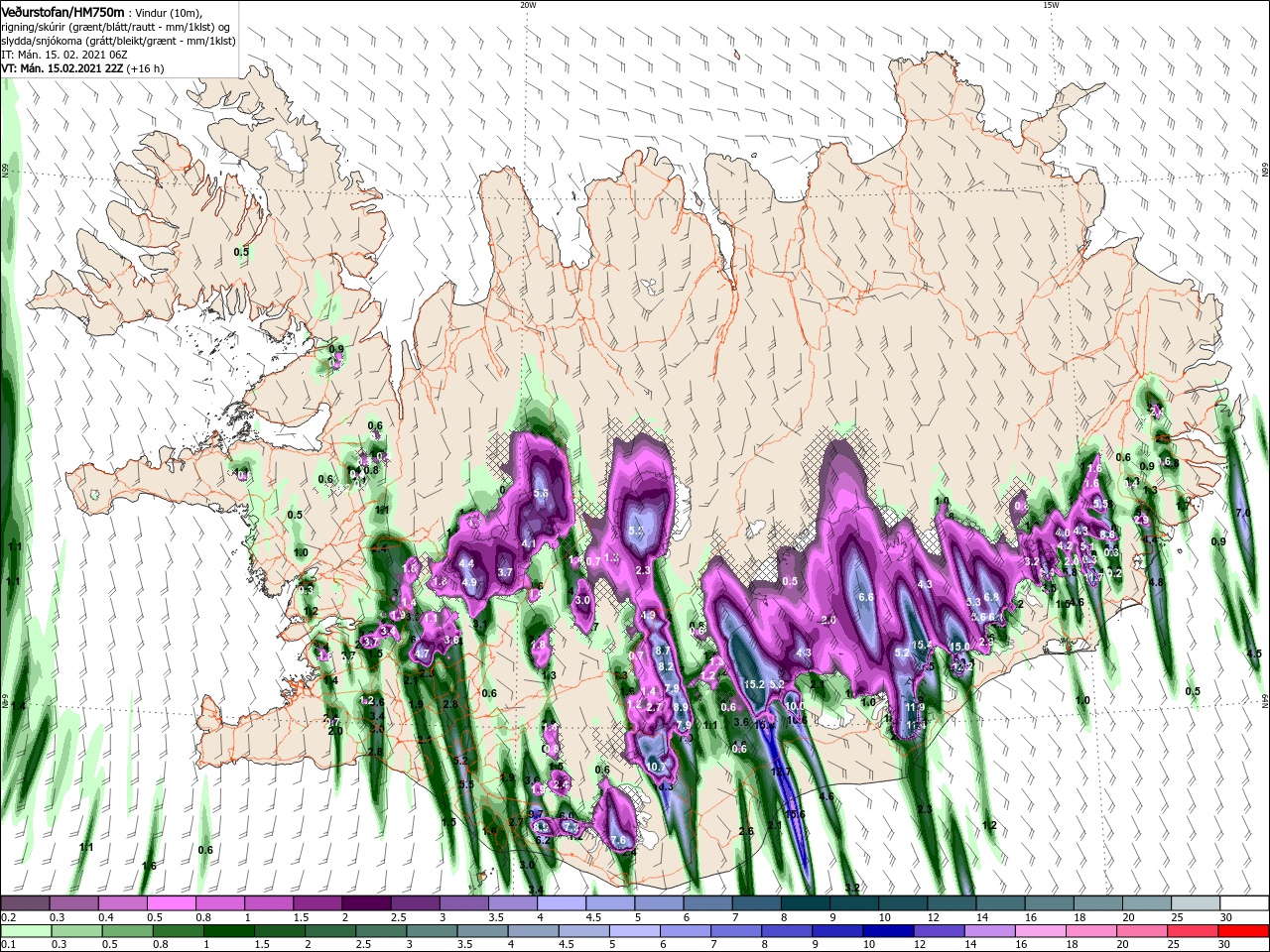Image resolution: width=1270 pixels, height=952 pixels.
Task: Pick pink lower swatch between 18 and 20
Action: coord(1092,931)
